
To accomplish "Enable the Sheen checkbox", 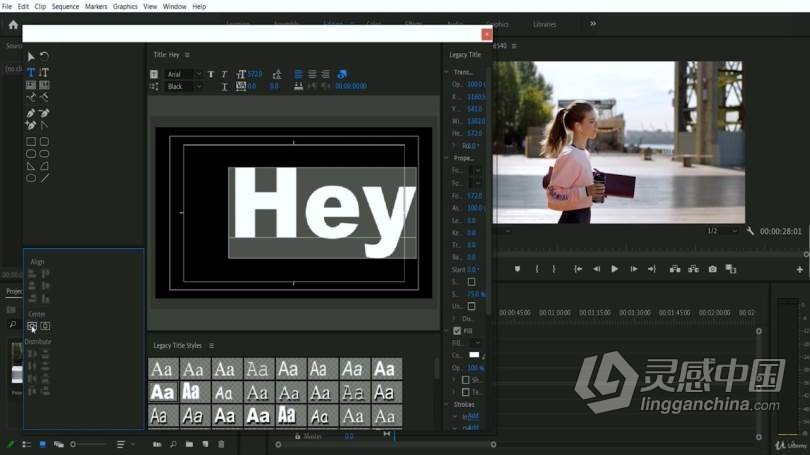I will [465, 380].
